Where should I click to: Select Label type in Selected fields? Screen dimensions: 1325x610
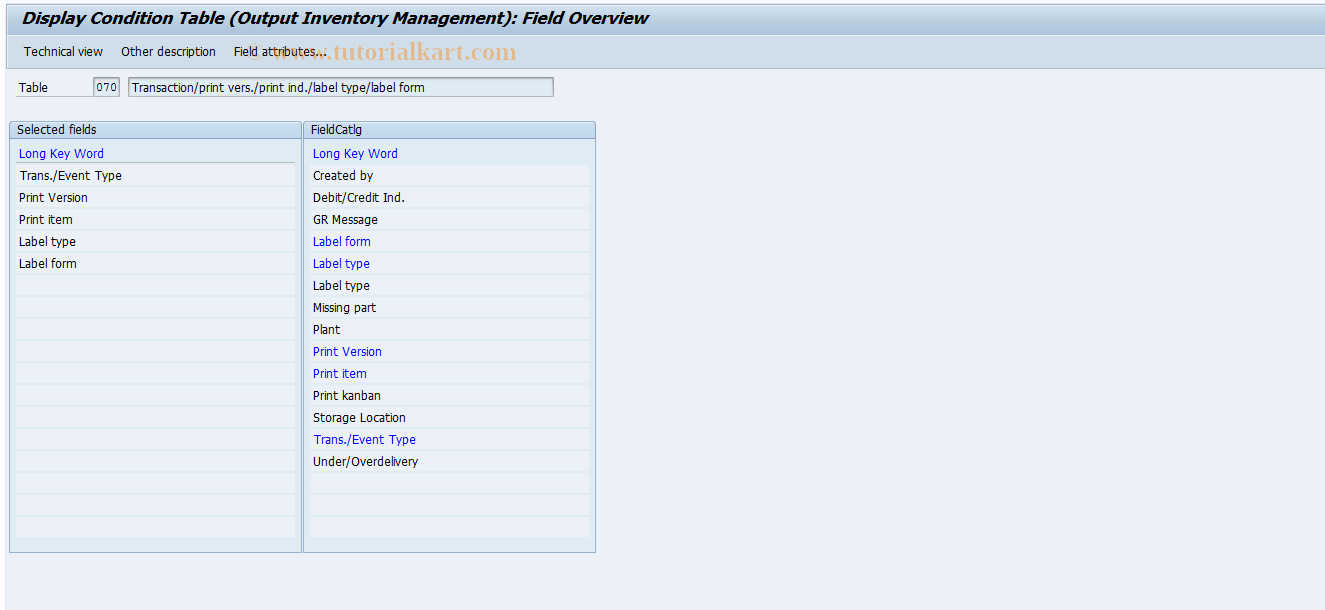click(46, 241)
